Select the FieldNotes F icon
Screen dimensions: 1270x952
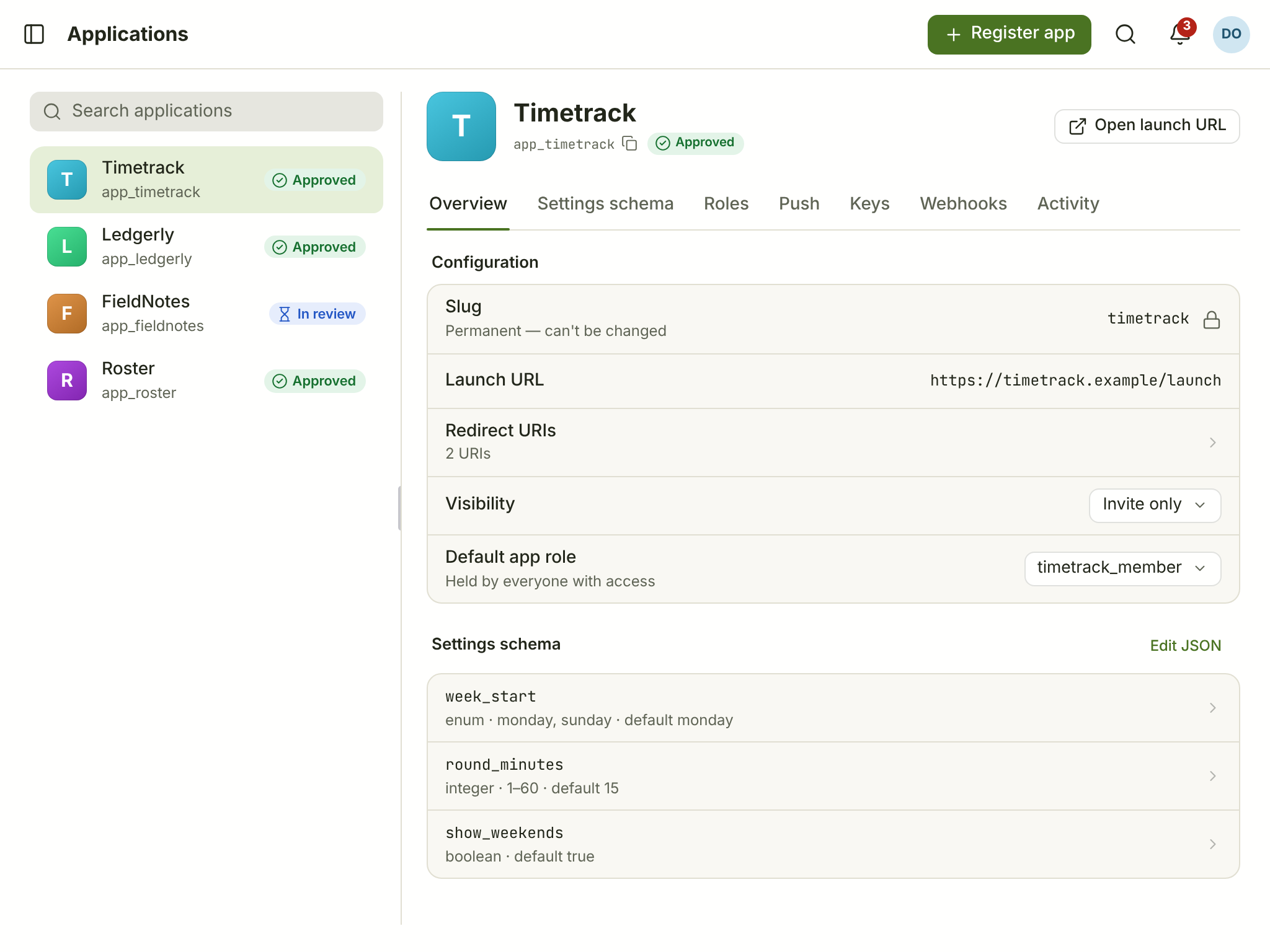[67, 314]
